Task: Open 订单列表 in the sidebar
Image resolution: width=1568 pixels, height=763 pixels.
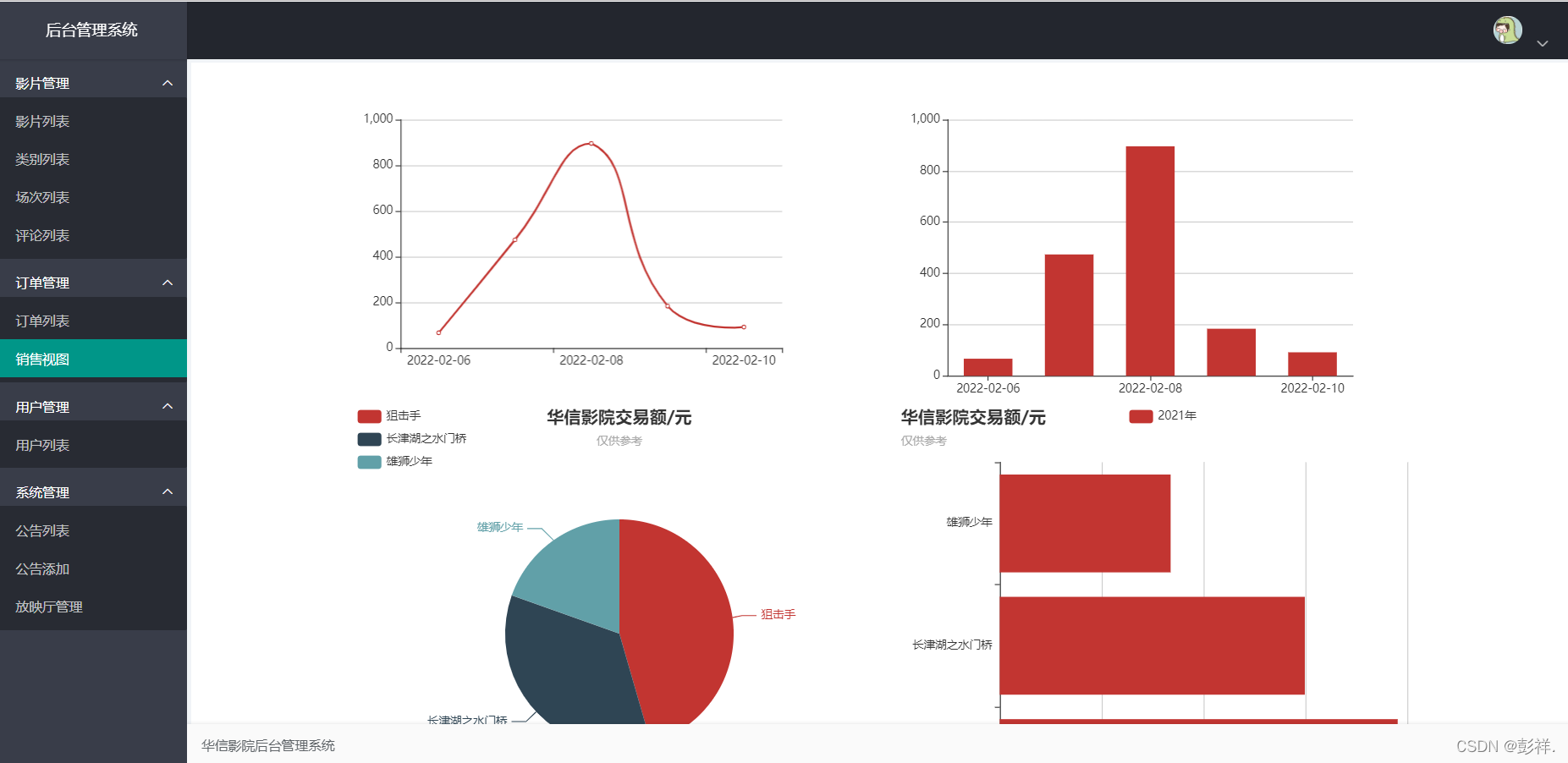Action: click(93, 321)
